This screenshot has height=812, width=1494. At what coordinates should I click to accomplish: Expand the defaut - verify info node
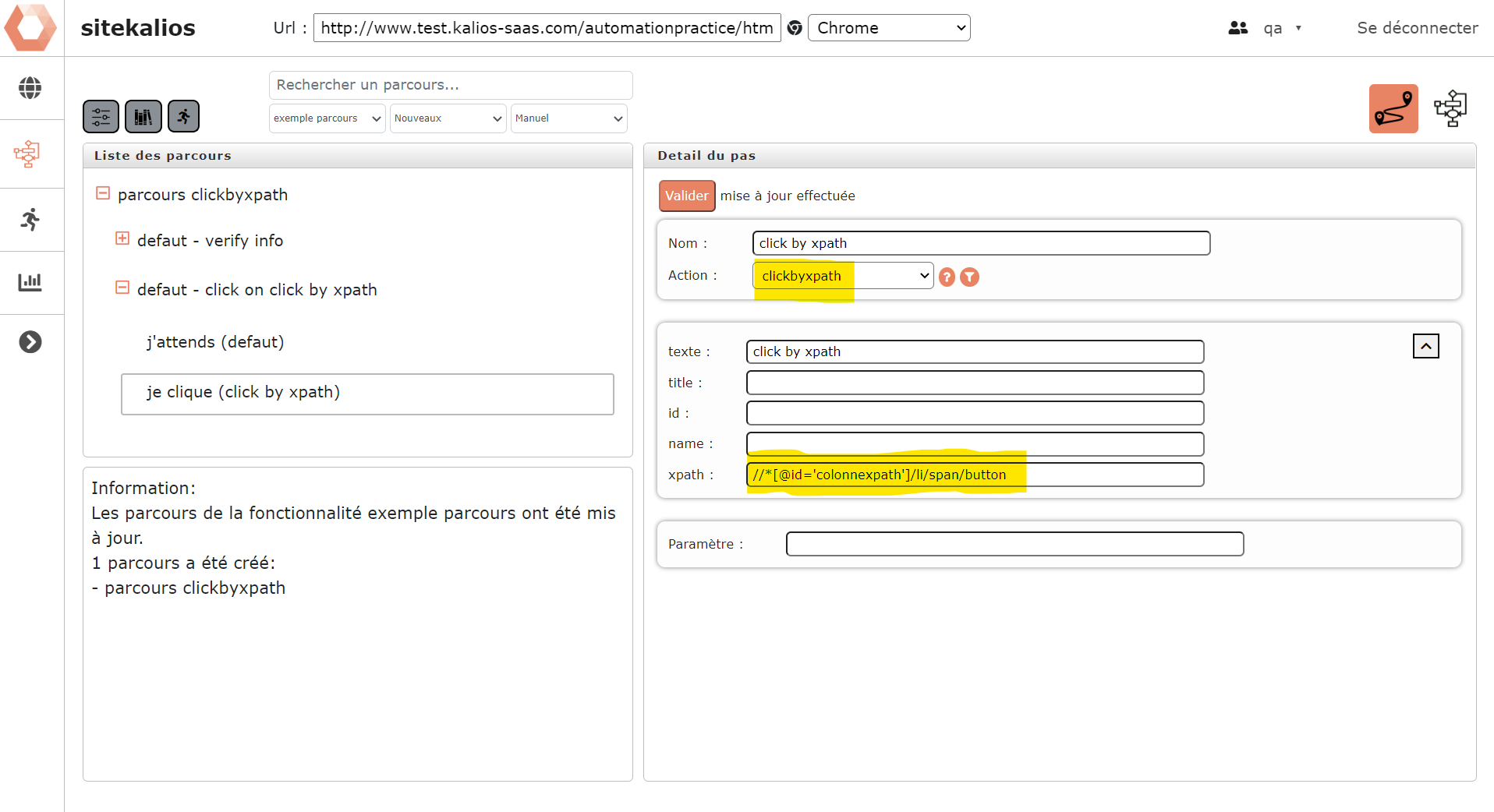point(122,239)
